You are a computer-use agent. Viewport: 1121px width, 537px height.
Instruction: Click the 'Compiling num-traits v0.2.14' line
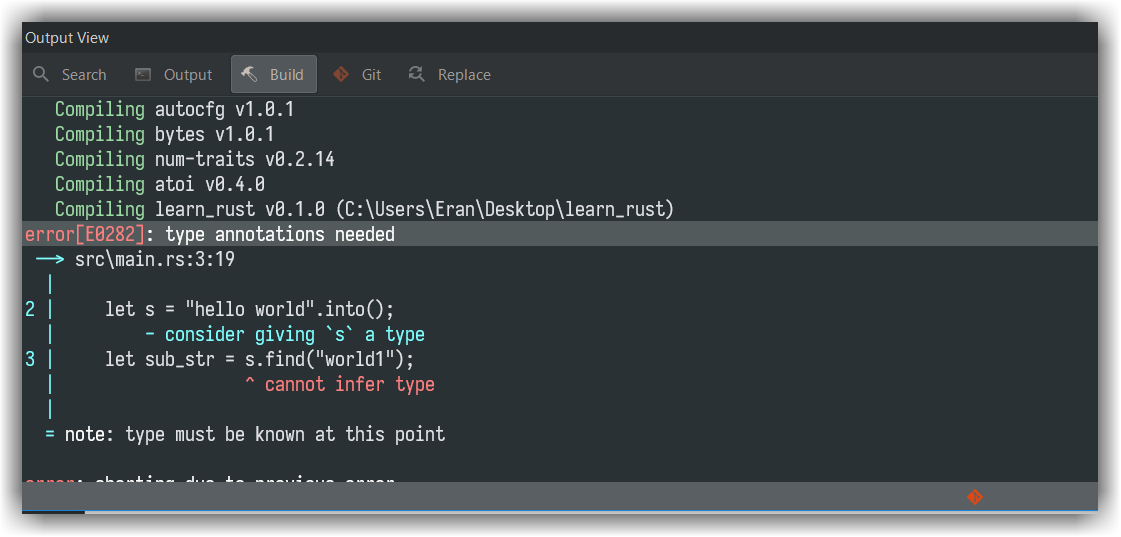pos(194,159)
